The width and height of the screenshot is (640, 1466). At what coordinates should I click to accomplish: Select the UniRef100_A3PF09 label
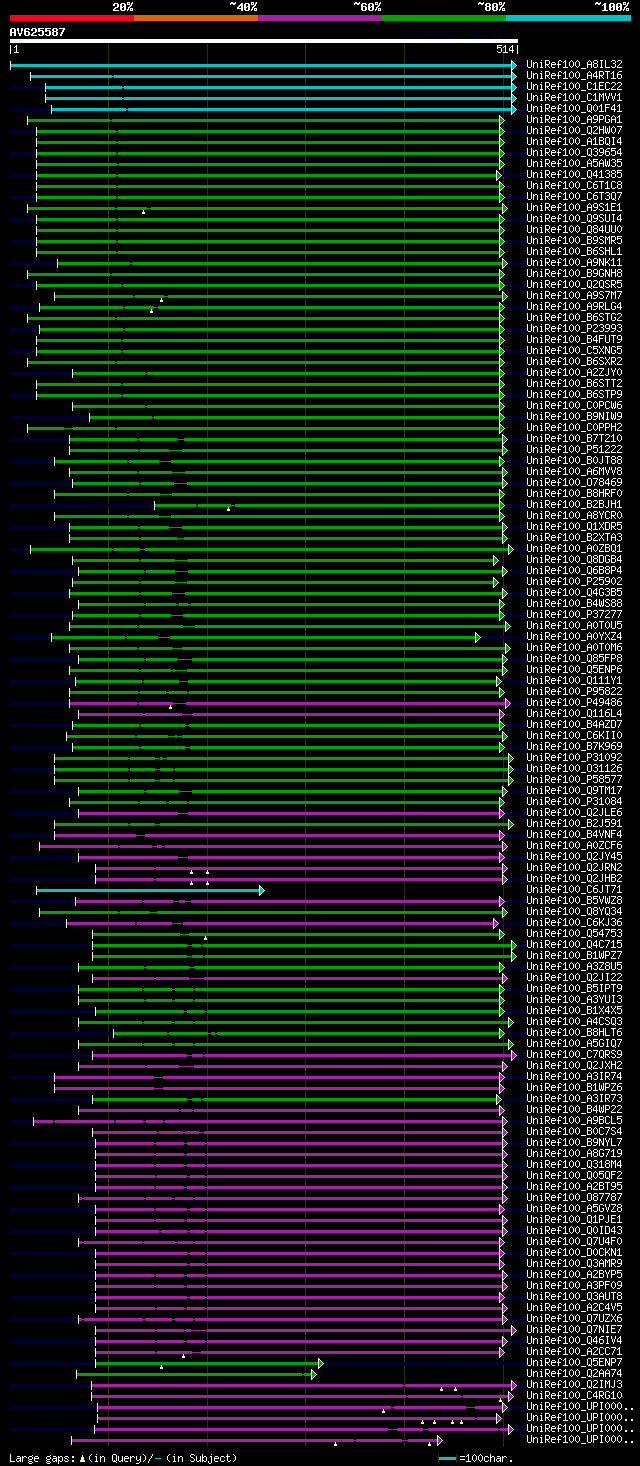(x=574, y=1285)
